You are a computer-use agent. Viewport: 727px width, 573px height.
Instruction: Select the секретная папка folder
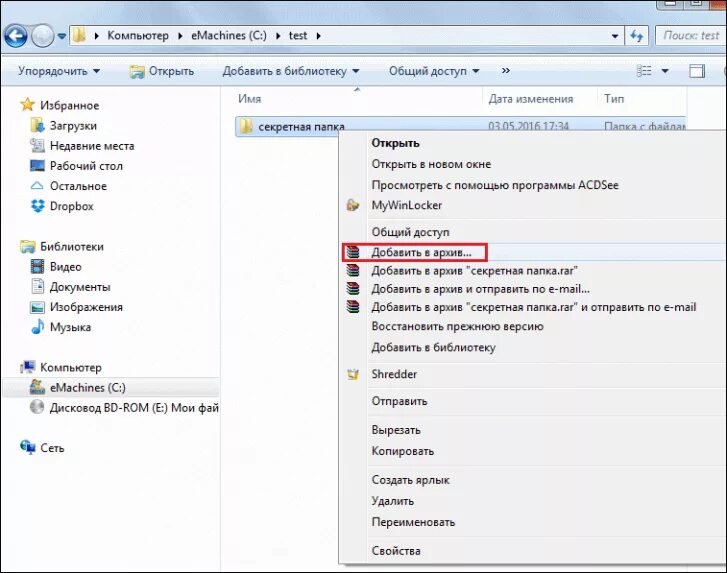click(301, 126)
